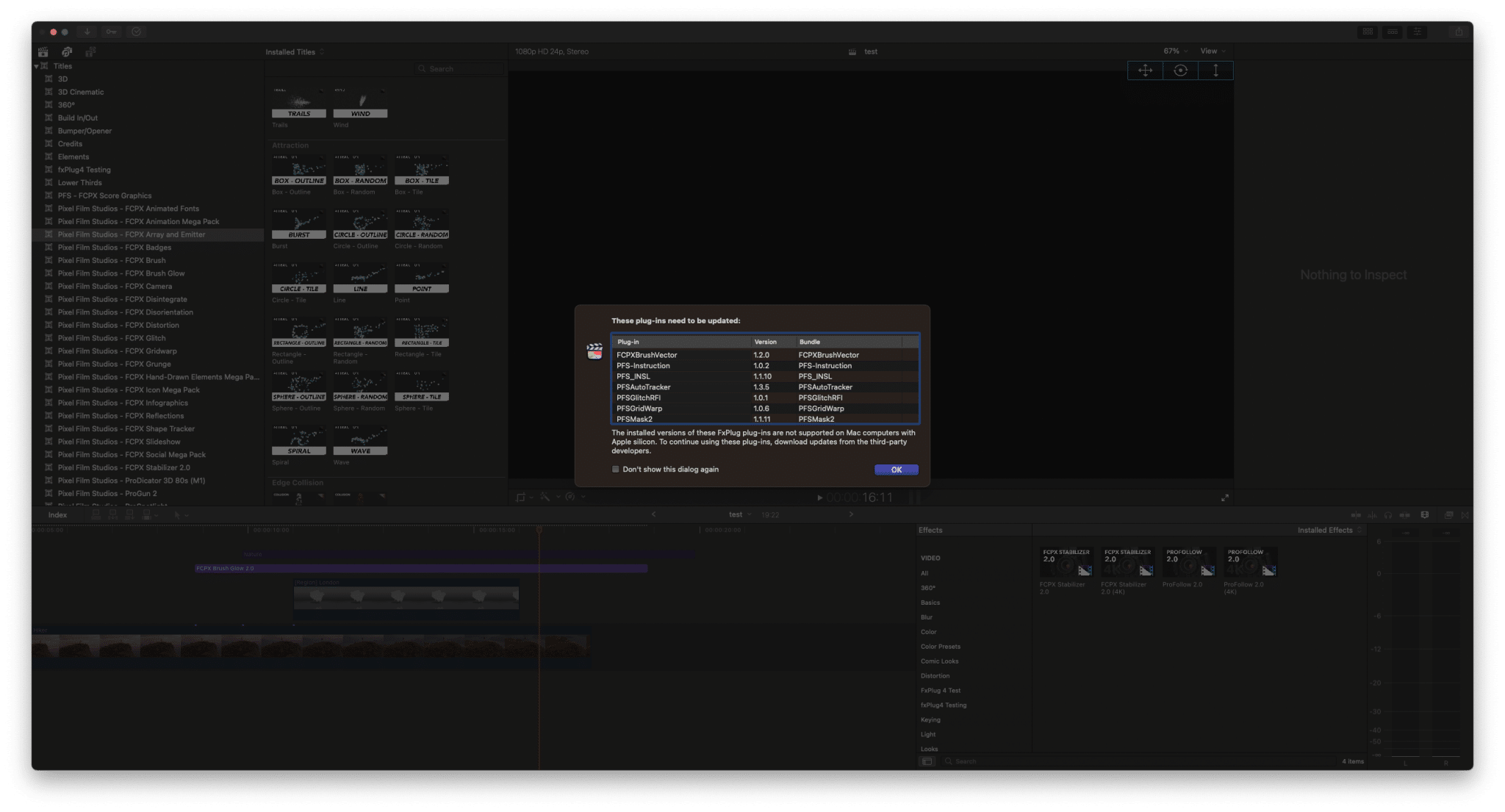Open the select tool dropdown chevron in timeline
The height and width of the screenshot is (812, 1505).
[187, 515]
